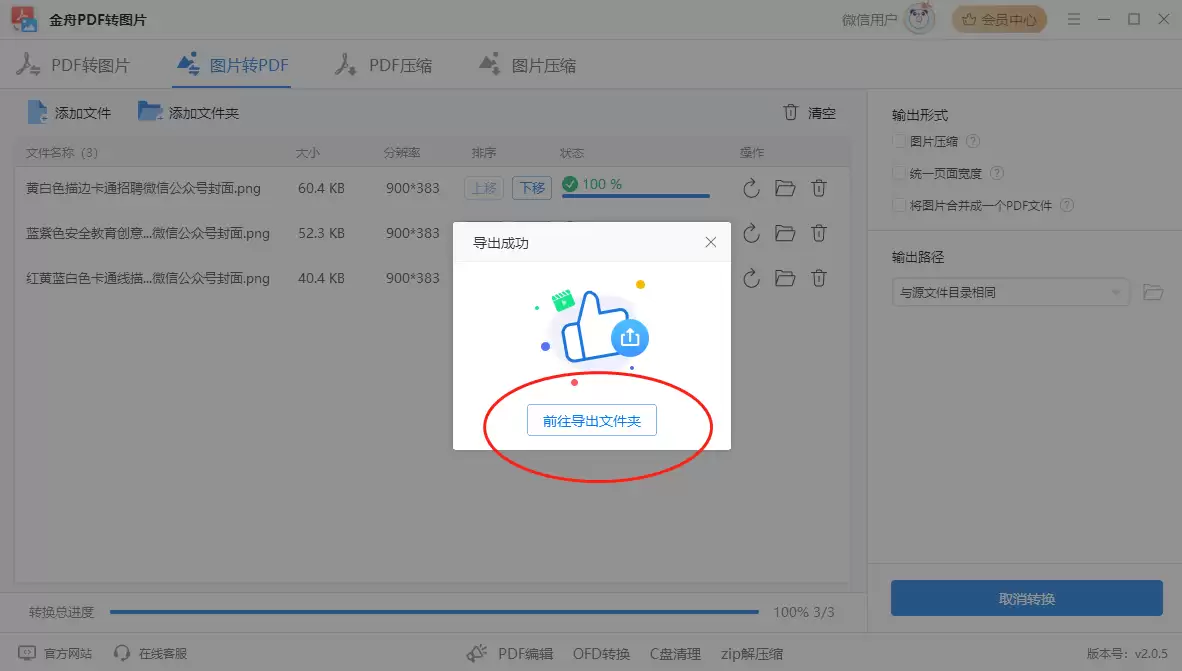Delete the 红黄蓝白色卡通线描 file from list
This screenshot has width=1182, height=671.
[819, 278]
